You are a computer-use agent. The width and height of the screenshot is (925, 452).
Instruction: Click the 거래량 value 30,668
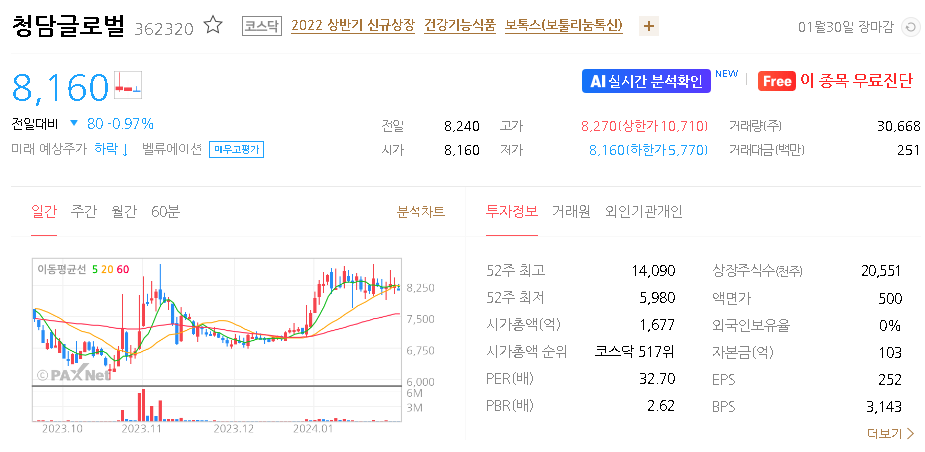(x=899, y=126)
